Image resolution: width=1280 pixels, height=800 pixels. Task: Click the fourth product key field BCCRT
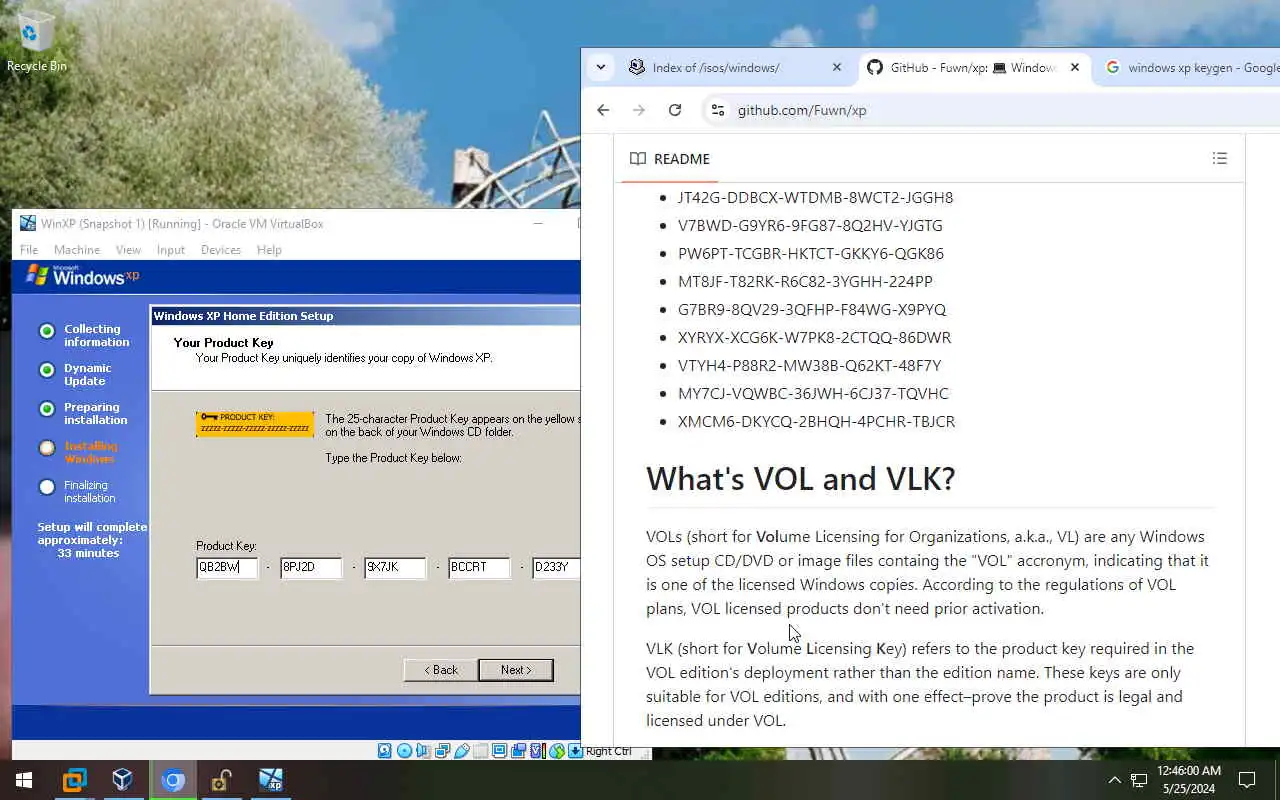pyautogui.click(x=479, y=567)
